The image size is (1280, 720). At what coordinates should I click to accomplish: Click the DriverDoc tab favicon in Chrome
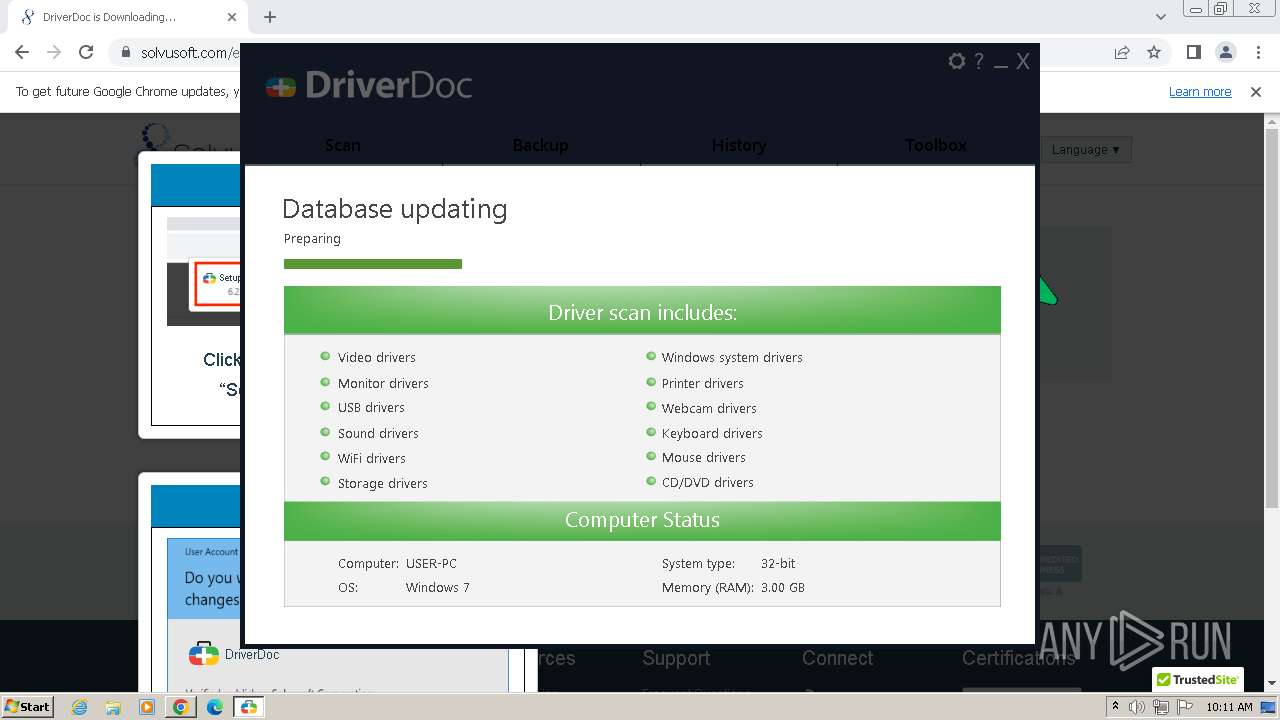28,17
